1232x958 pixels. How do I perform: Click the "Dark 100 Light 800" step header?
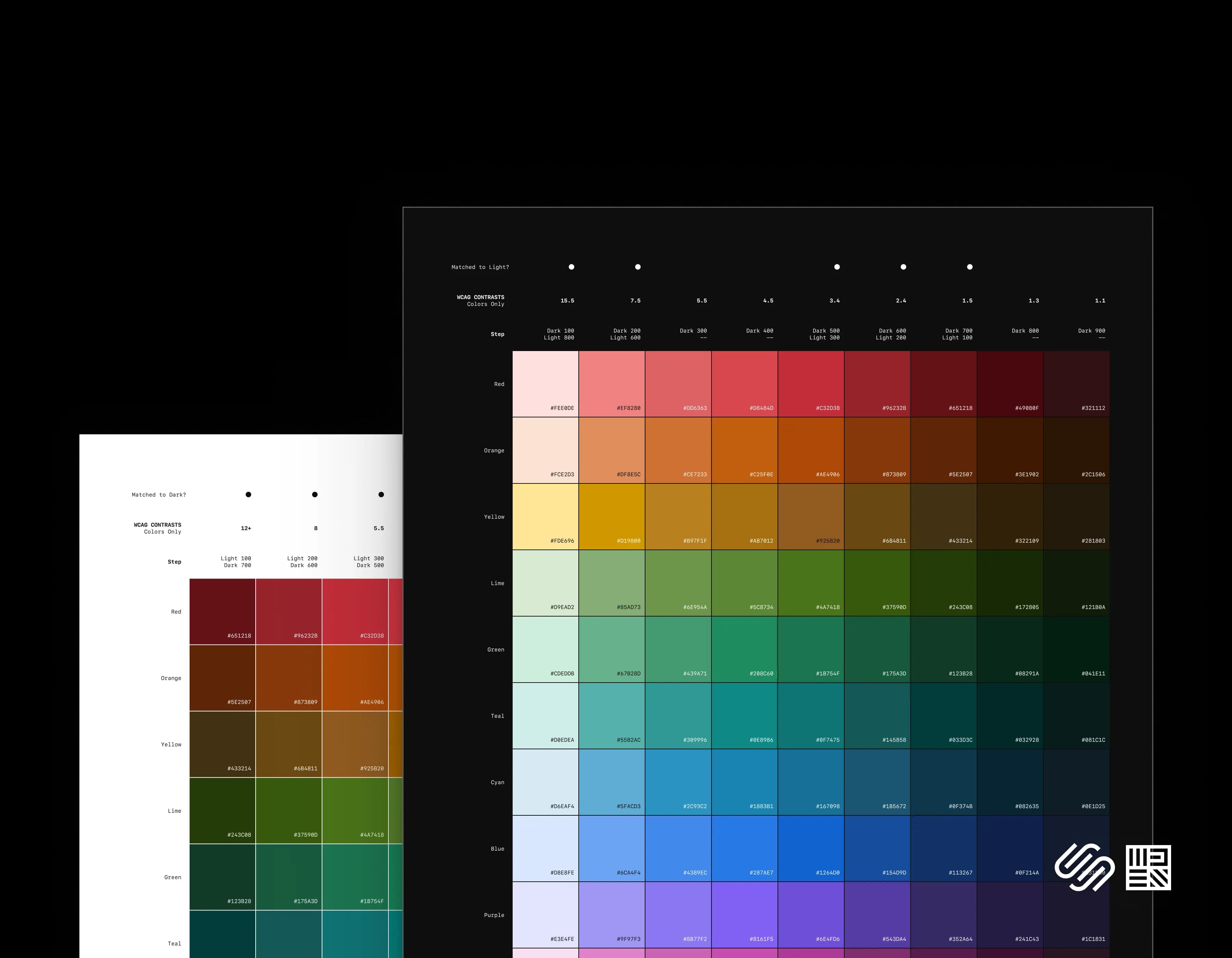(559, 334)
